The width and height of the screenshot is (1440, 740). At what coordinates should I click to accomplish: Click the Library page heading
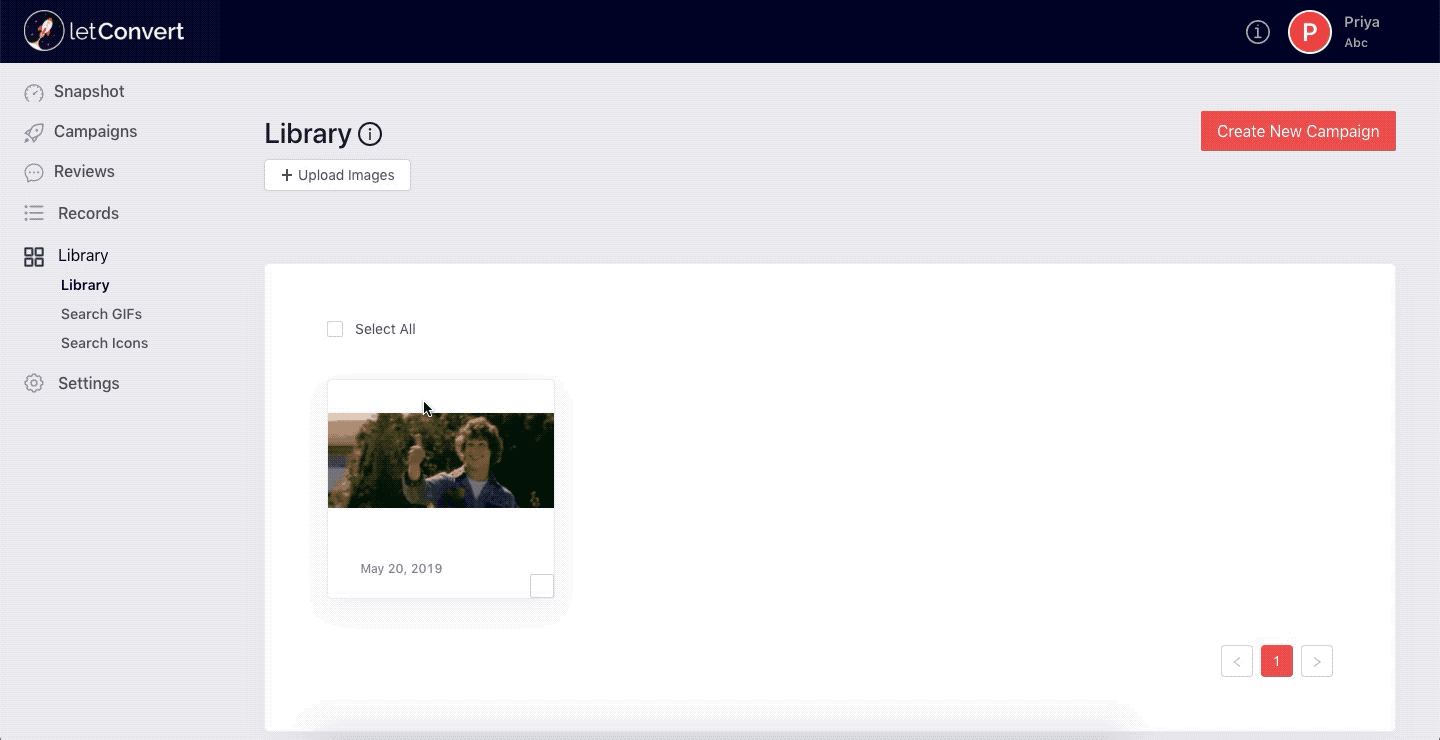[x=308, y=134]
